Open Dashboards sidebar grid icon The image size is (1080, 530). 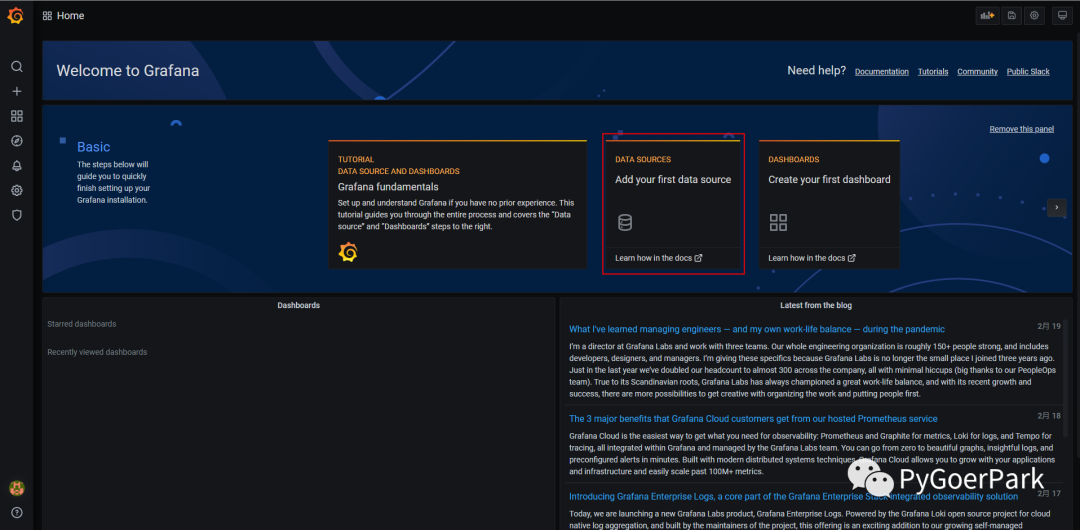[17, 116]
